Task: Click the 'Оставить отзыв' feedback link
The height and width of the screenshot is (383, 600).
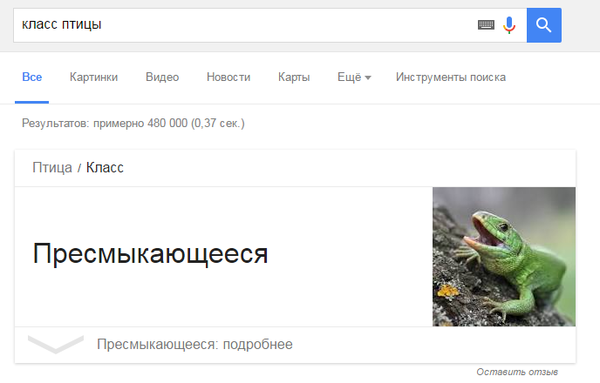Action: point(517,372)
